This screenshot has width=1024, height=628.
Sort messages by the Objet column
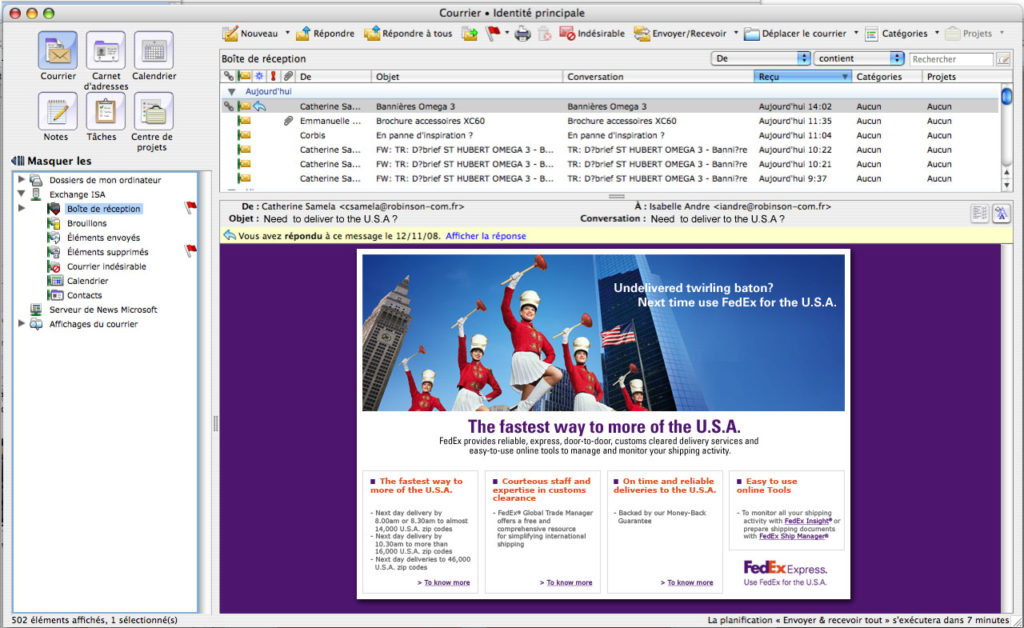(467, 76)
